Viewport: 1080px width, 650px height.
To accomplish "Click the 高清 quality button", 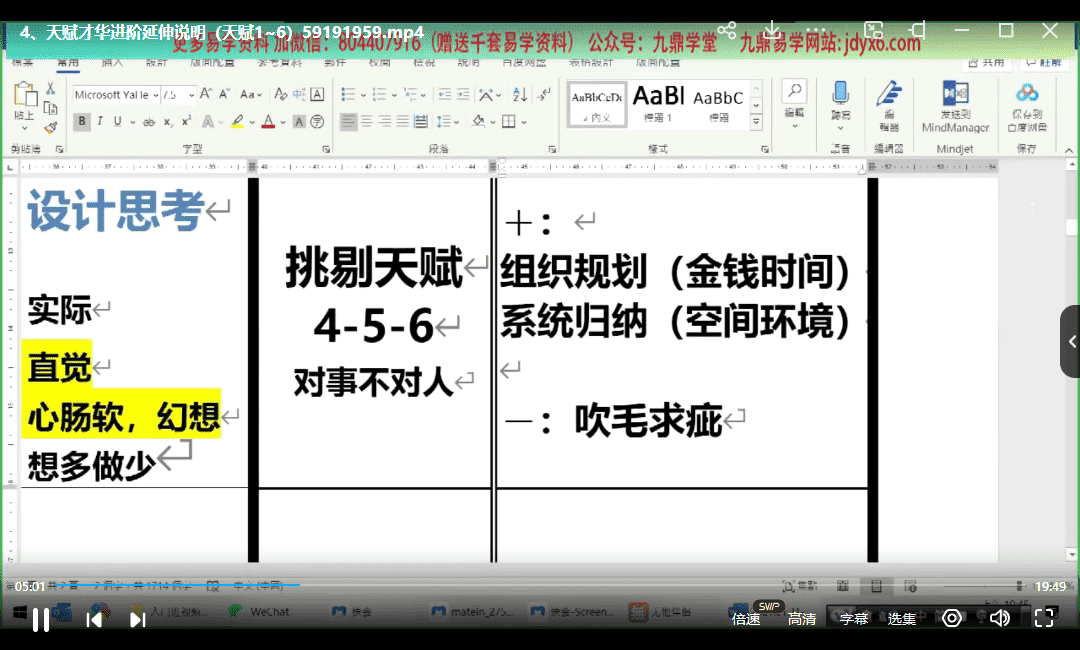I will [801, 619].
